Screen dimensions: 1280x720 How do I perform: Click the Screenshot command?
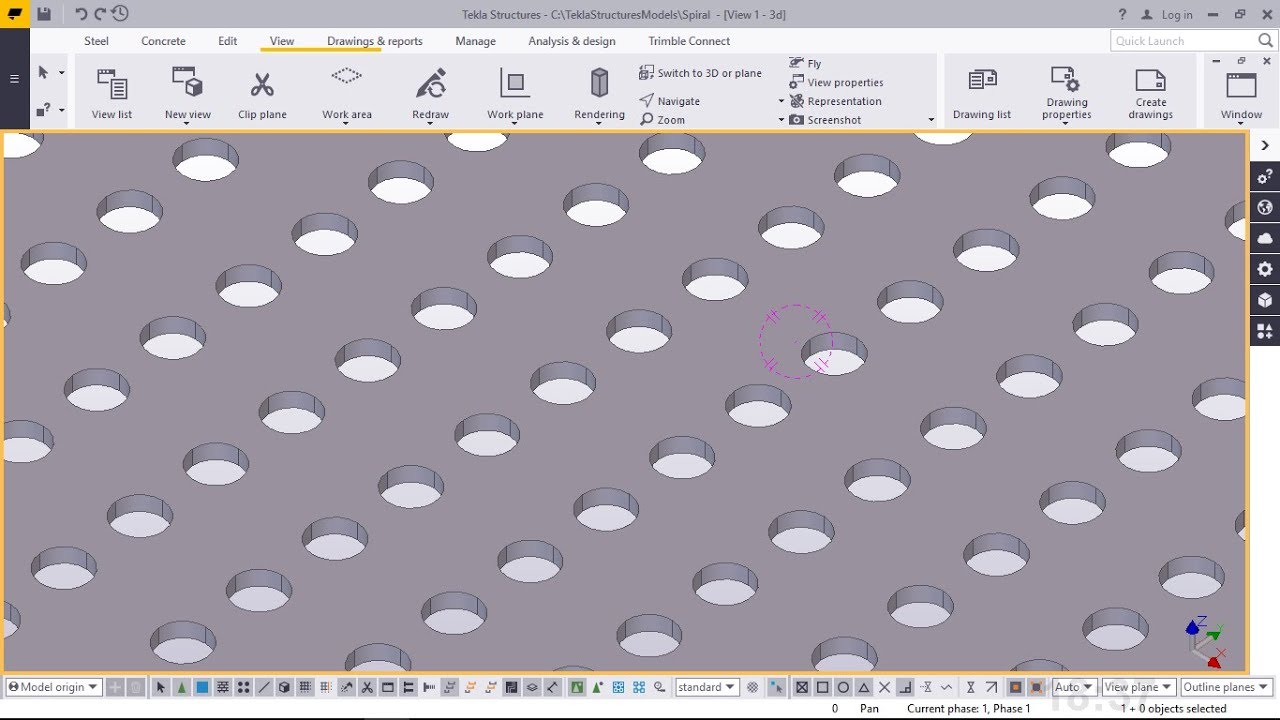click(825, 120)
